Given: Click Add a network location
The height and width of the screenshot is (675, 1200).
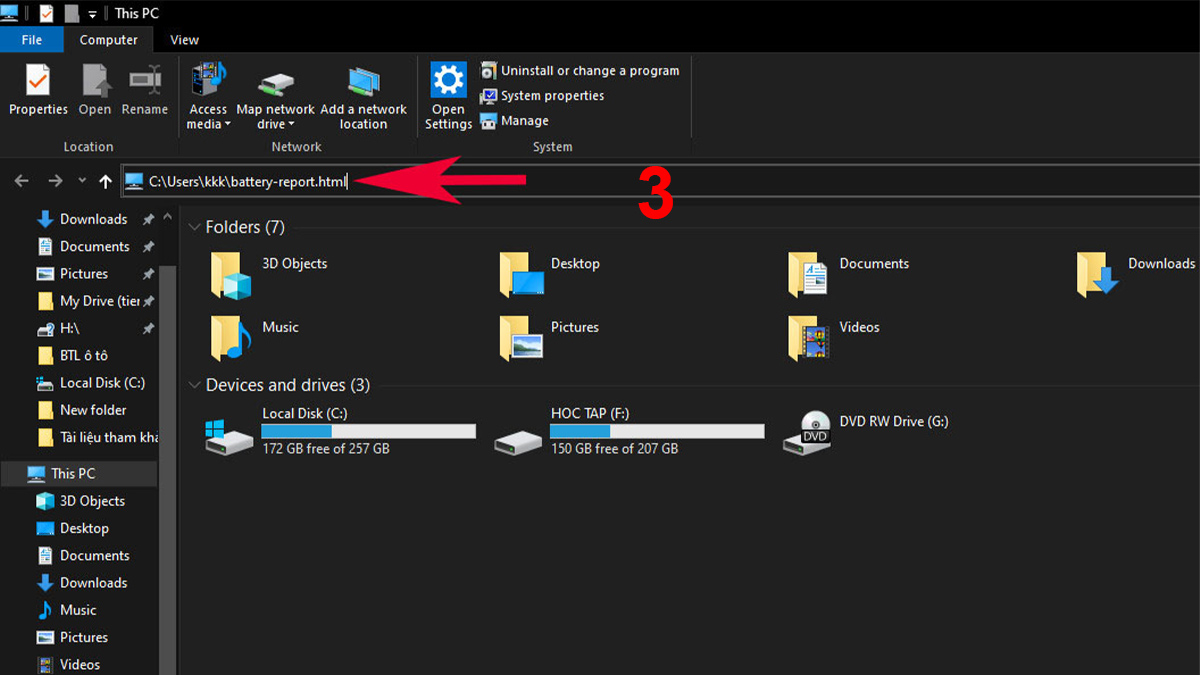Looking at the screenshot, I should coord(363,97).
